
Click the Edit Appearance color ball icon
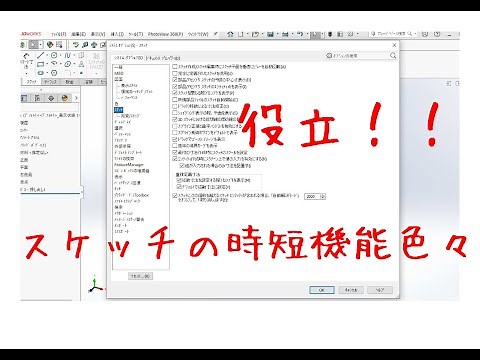50,44
